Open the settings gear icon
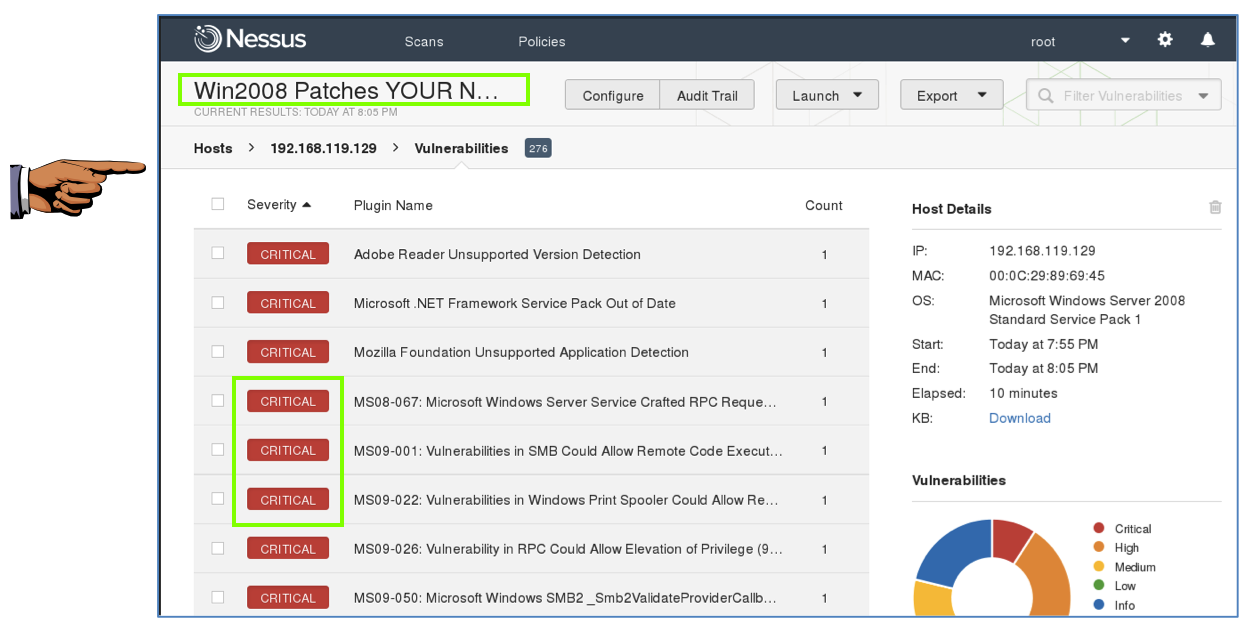This screenshot has width=1248, height=628. 1165,40
